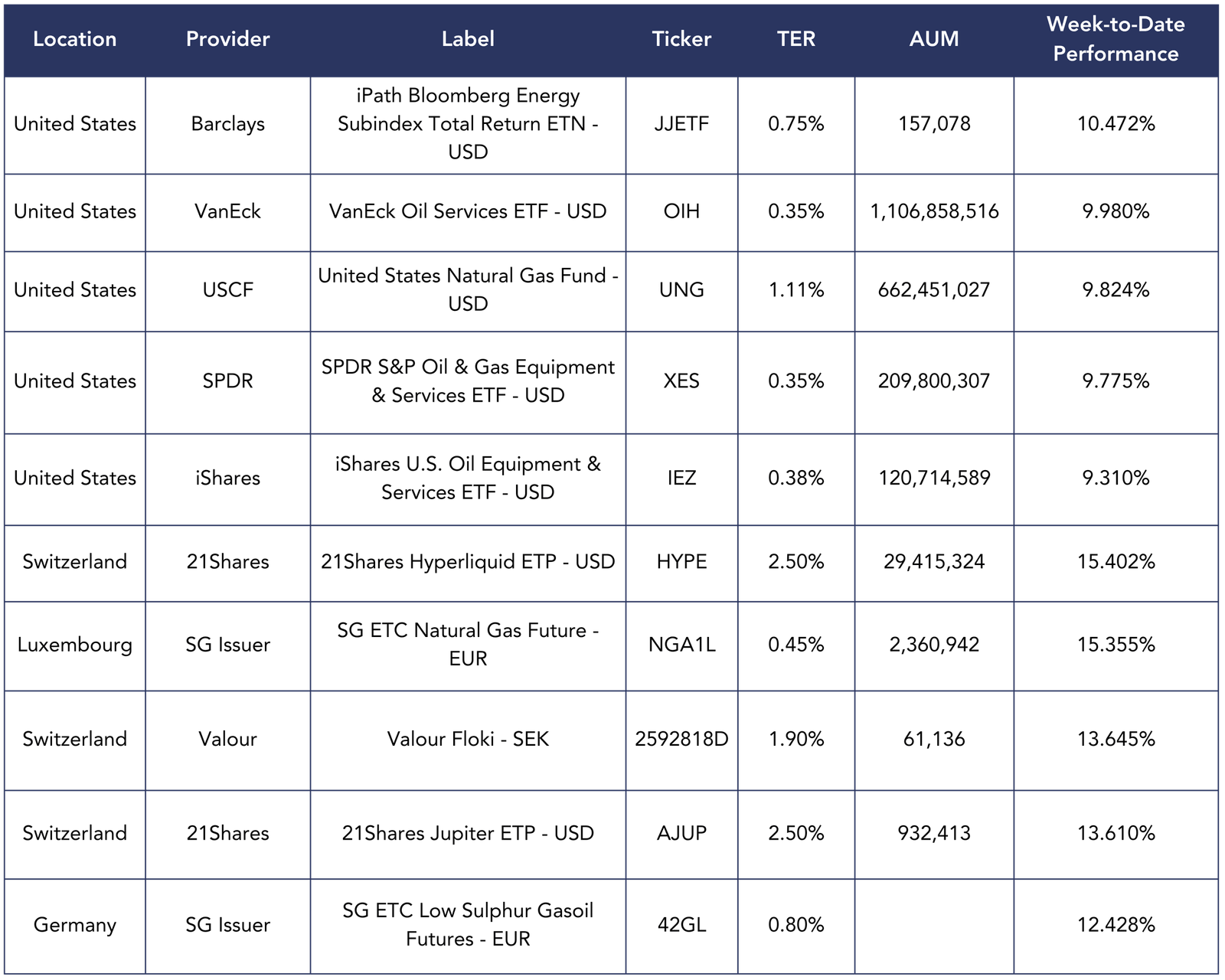Image resolution: width=1225 pixels, height=980 pixels.
Task: Select the VanEck Oil Services ETF label
Action: (468, 211)
